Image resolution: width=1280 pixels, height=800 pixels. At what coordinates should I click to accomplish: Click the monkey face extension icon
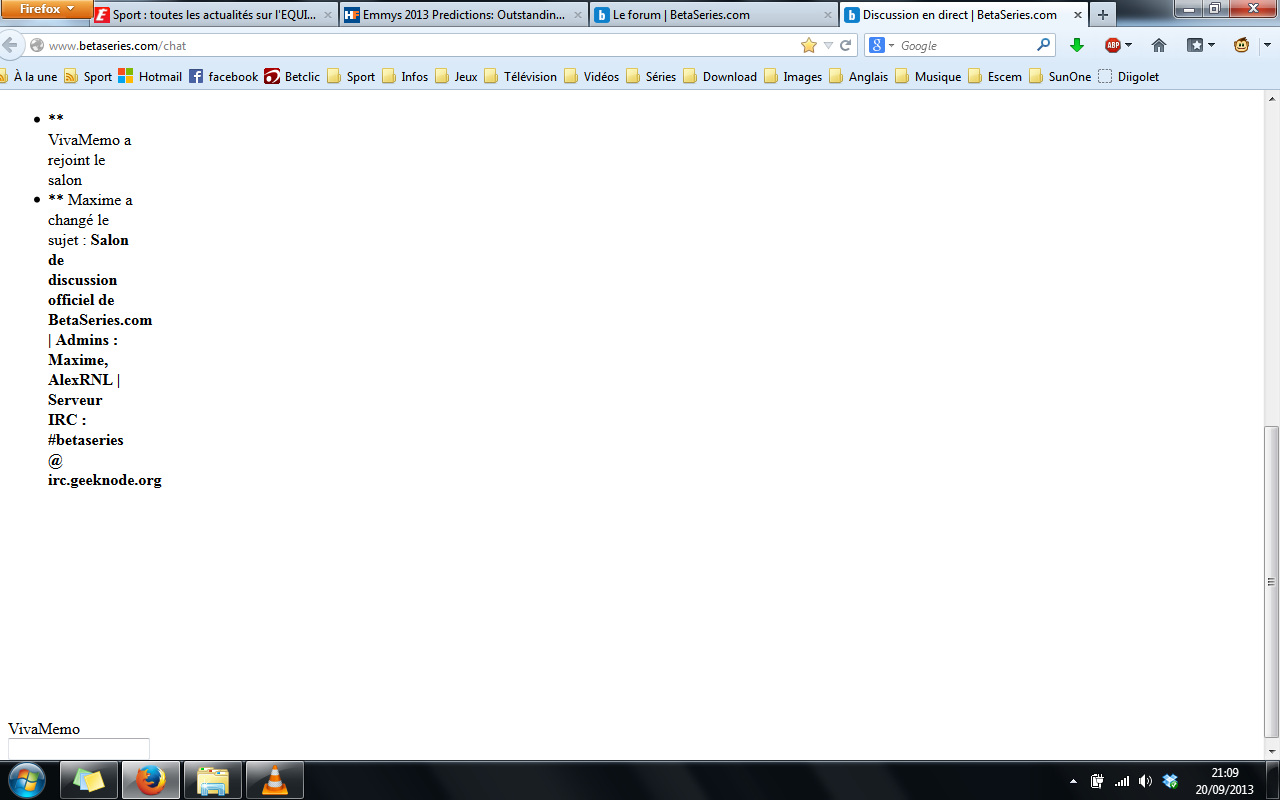(1241, 45)
